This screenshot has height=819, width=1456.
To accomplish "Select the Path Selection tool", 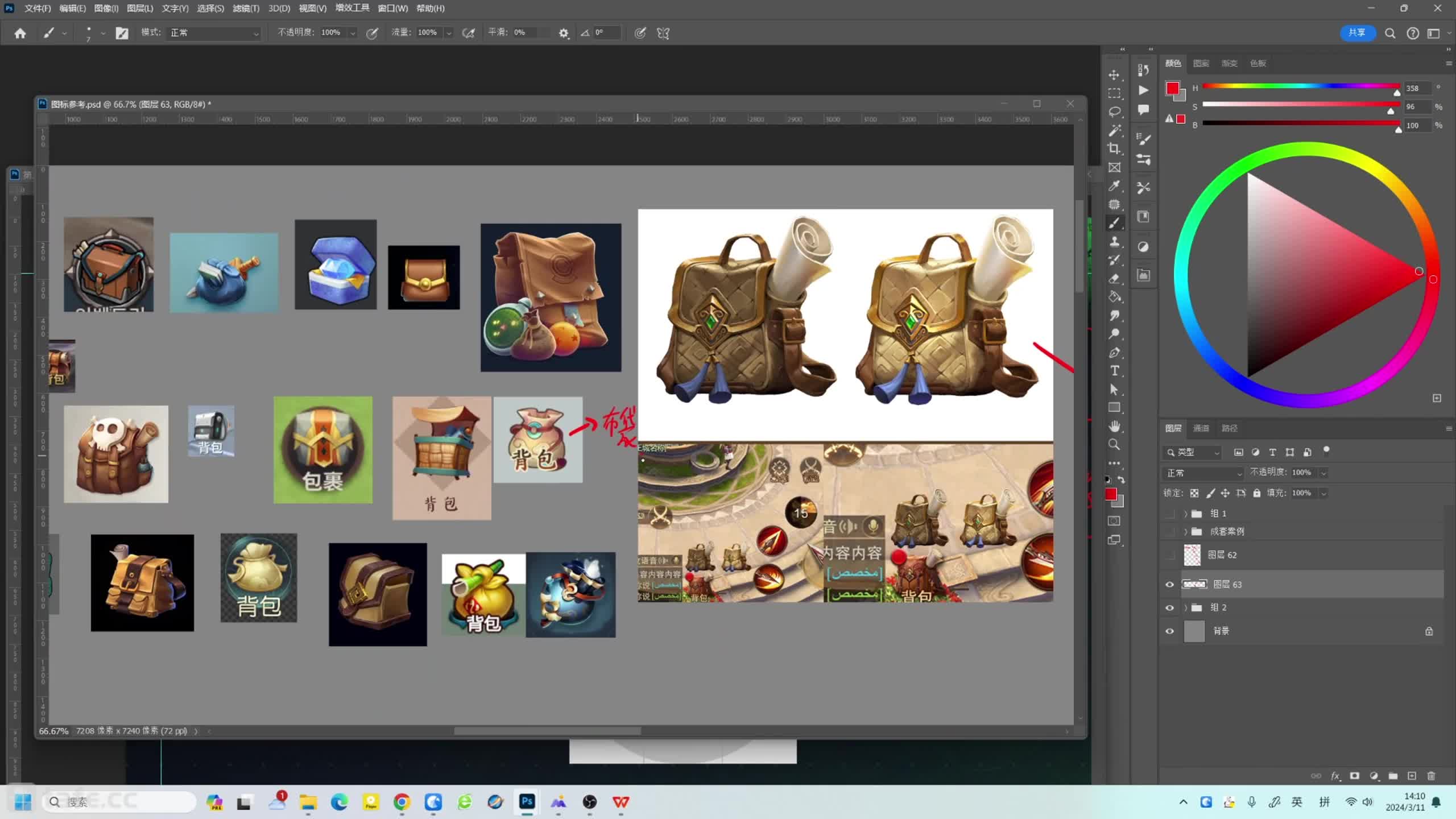I will pyautogui.click(x=1114, y=390).
